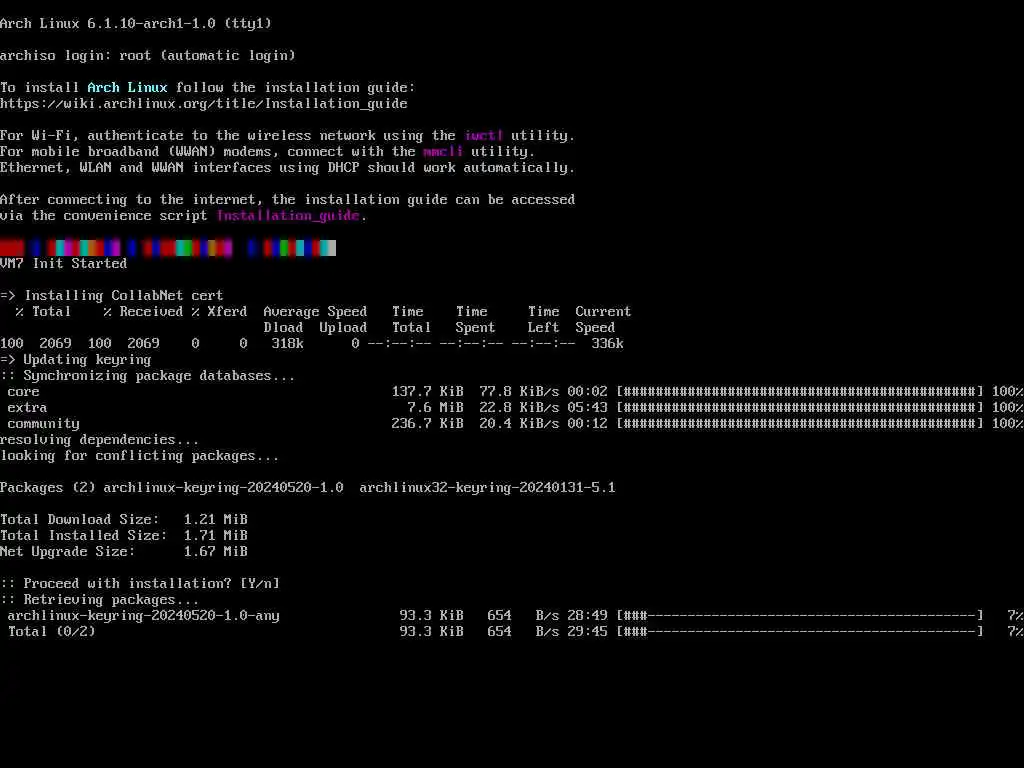Screen dimensions: 1024x768
Task: Click the '336k' current speed value
Action: 607,344
